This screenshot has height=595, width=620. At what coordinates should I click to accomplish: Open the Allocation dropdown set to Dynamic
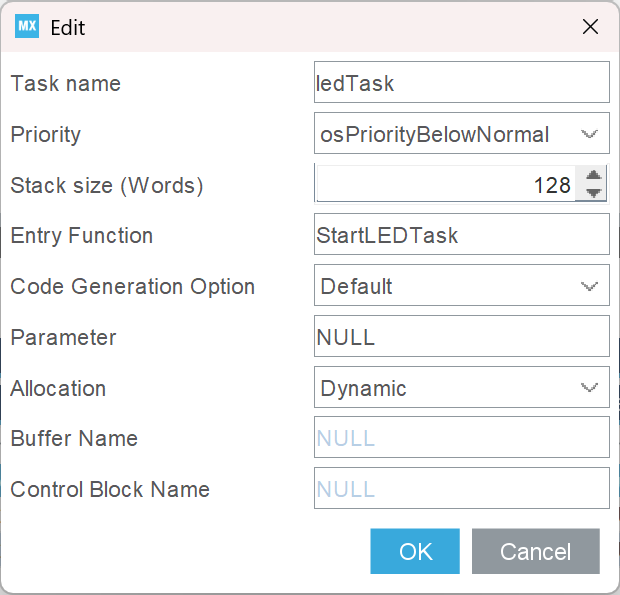pos(461,387)
